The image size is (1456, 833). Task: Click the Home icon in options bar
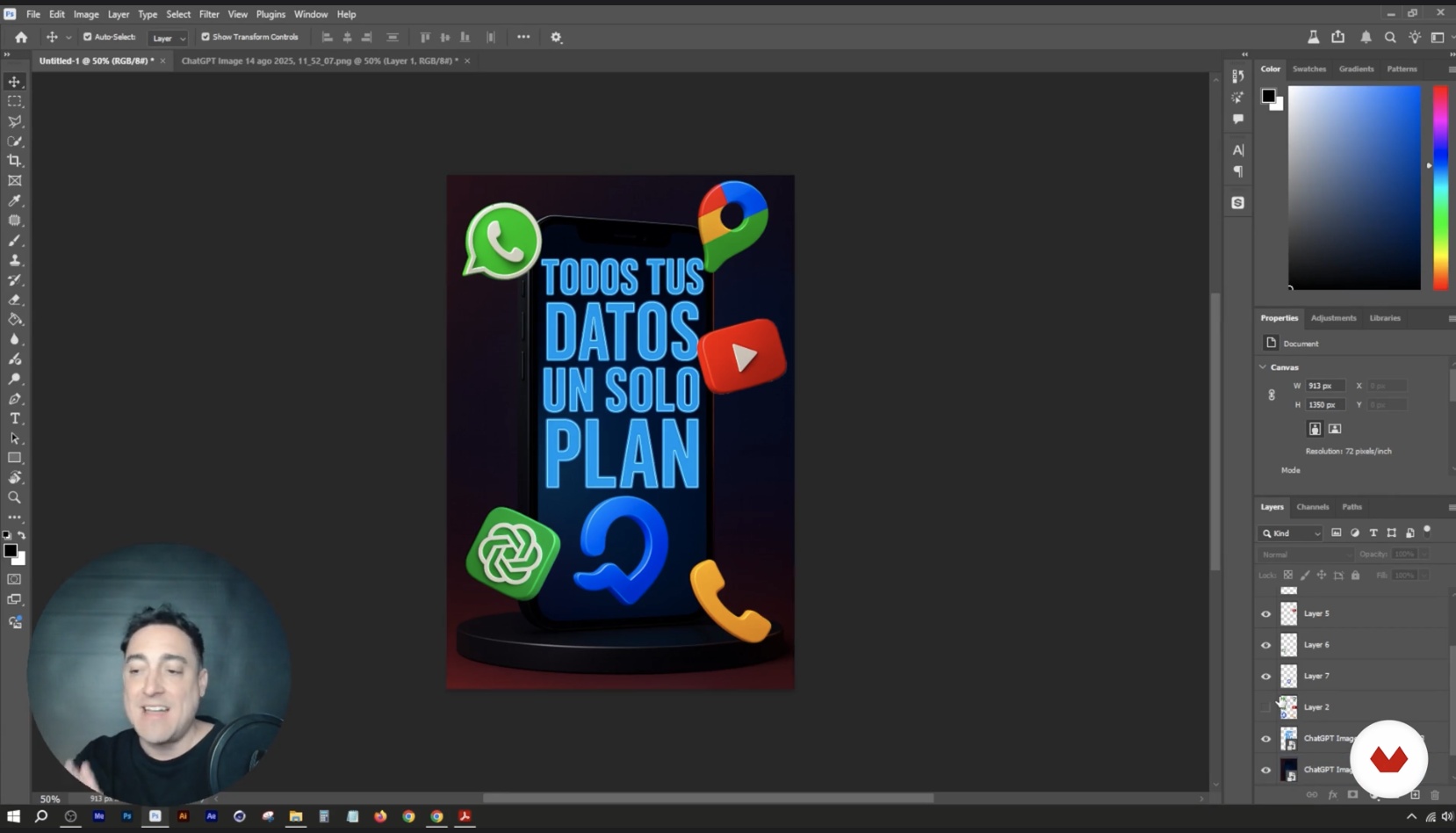point(21,37)
